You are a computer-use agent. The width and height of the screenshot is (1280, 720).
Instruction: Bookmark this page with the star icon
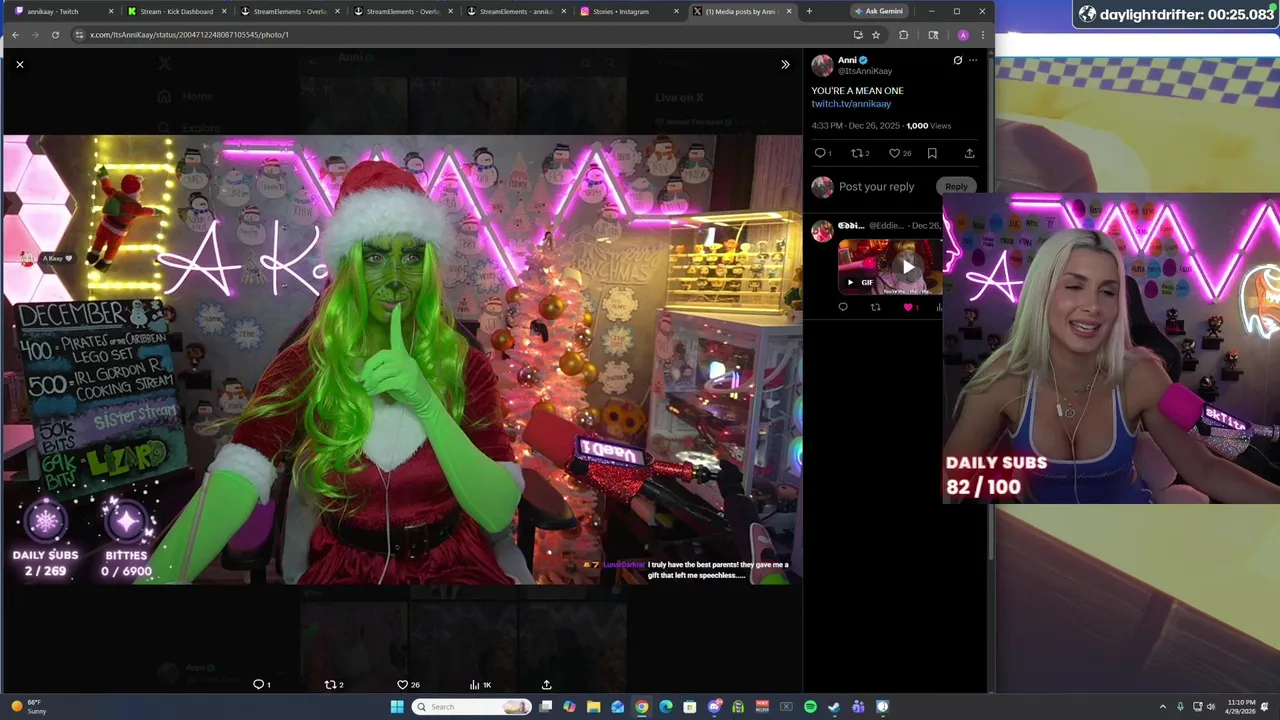pyautogui.click(x=876, y=35)
